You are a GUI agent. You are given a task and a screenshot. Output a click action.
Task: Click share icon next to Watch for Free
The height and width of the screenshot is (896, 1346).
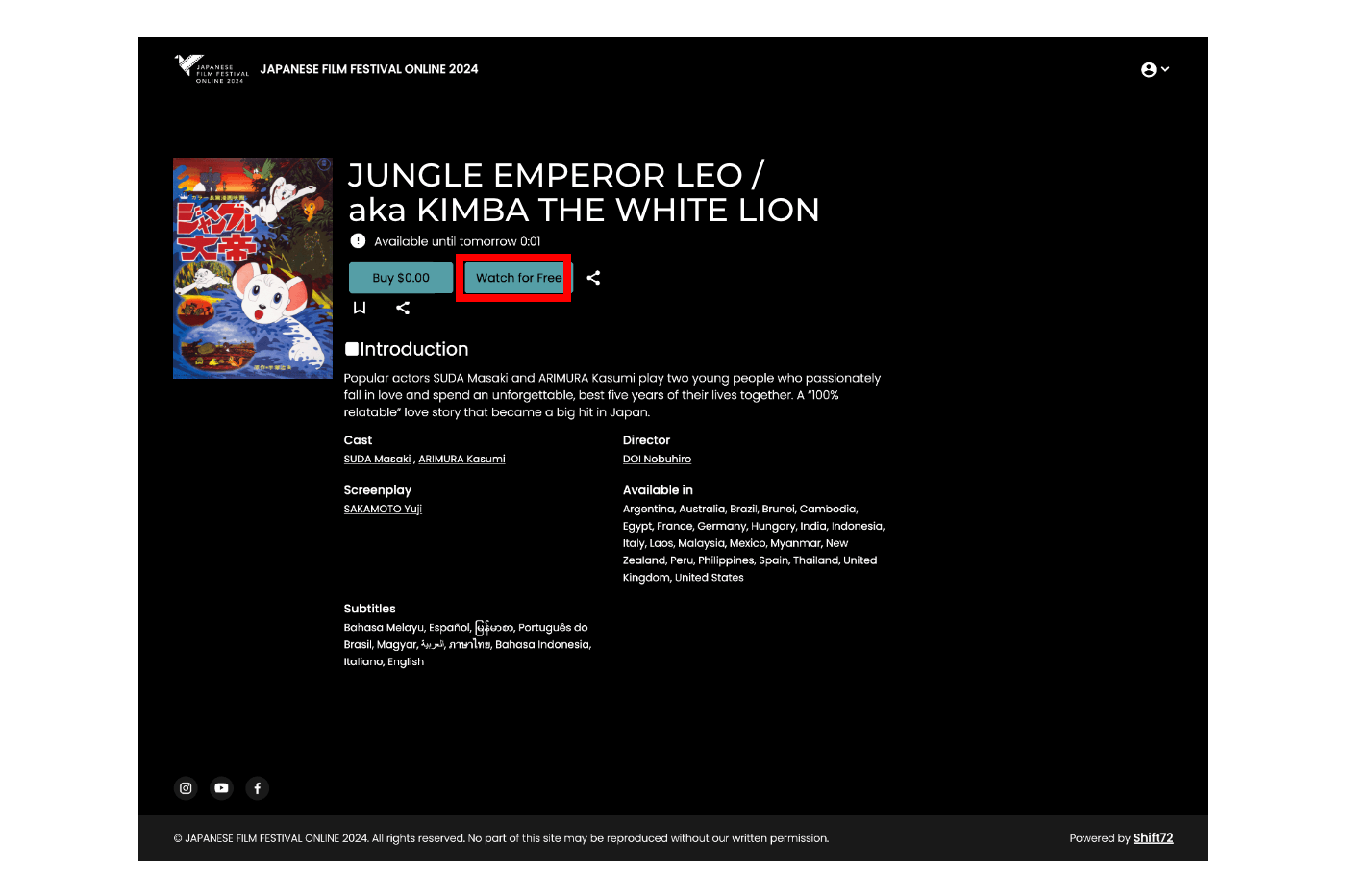click(x=593, y=278)
